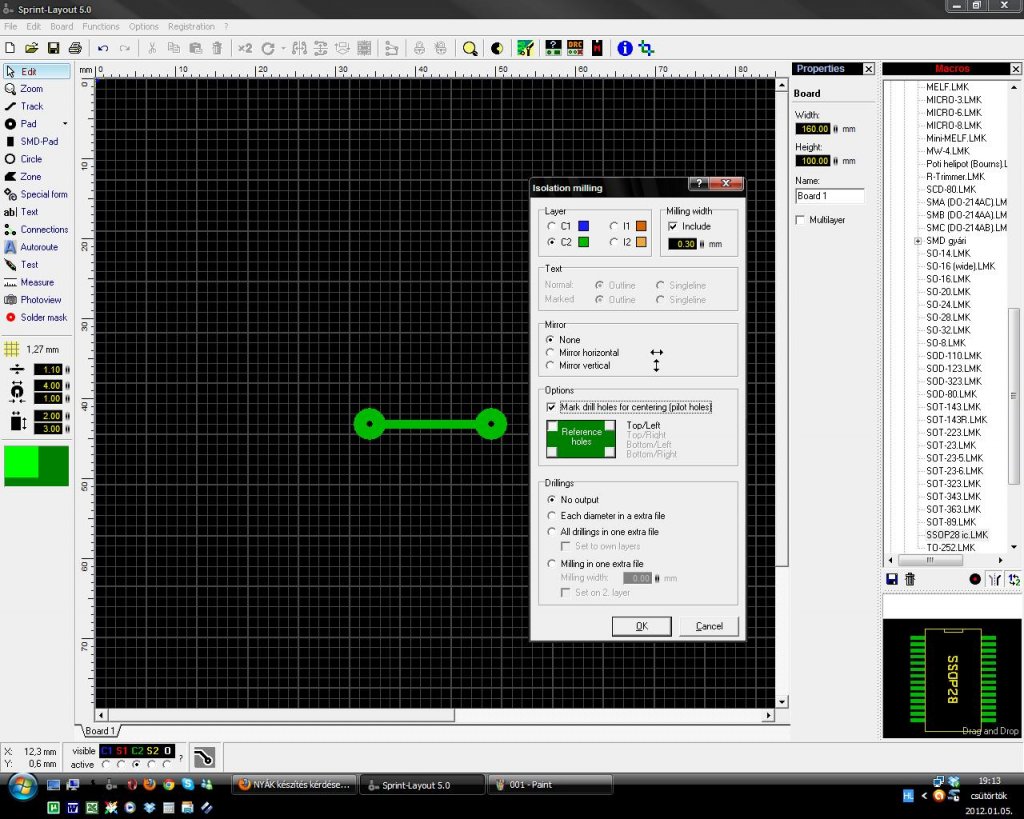Viewport: 1024px width, 819px height.
Task: Print the board with the printer icon
Action: (75, 48)
